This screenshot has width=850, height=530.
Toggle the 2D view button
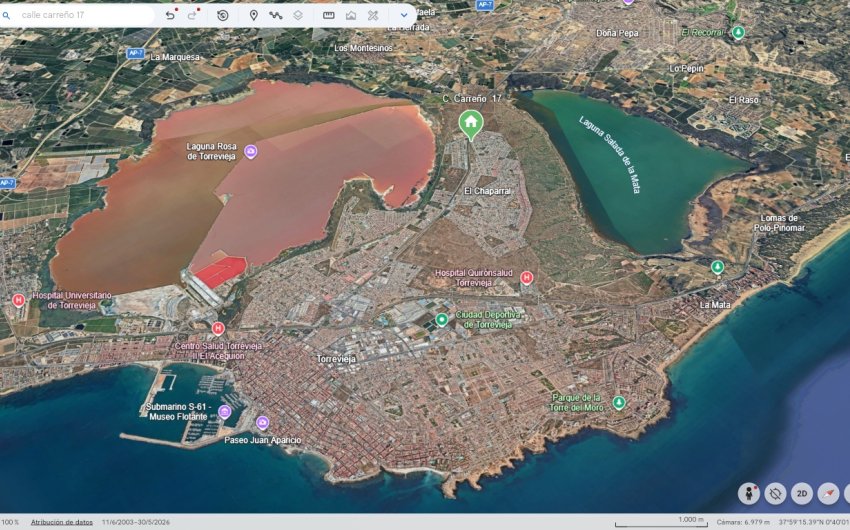(802, 494)
